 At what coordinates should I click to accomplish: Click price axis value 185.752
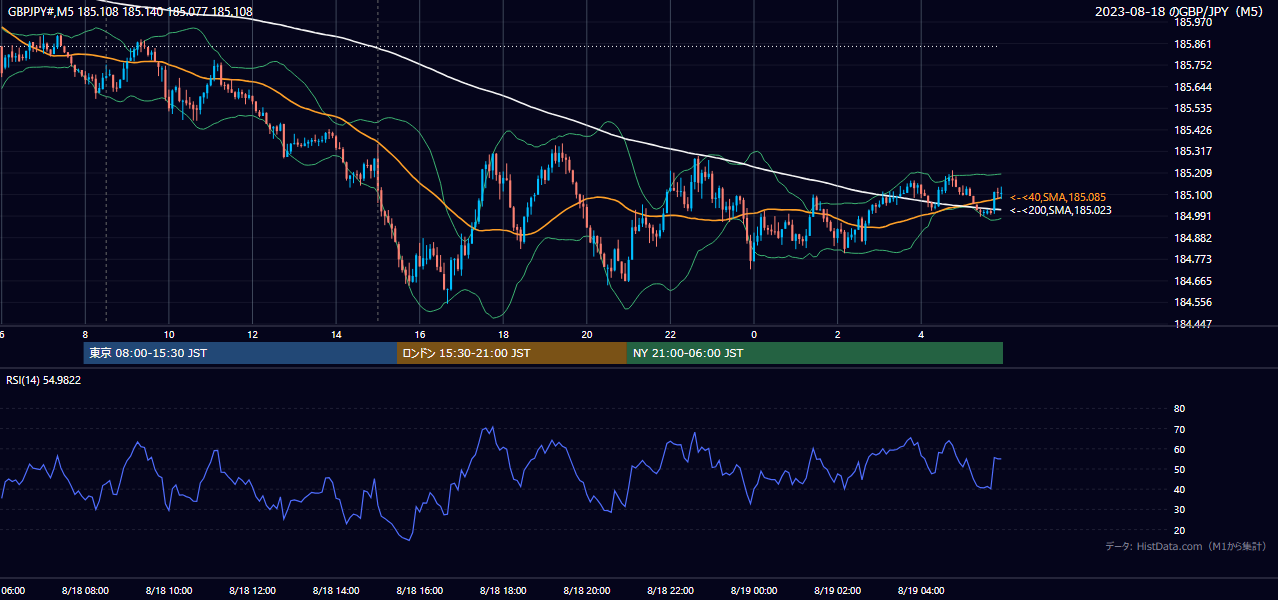[x=1193, y=65]
